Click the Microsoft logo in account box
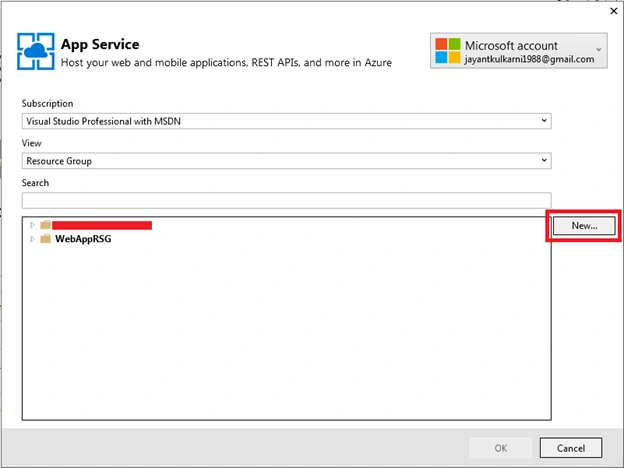The image size is (624, 468). (x=448, y=51)
